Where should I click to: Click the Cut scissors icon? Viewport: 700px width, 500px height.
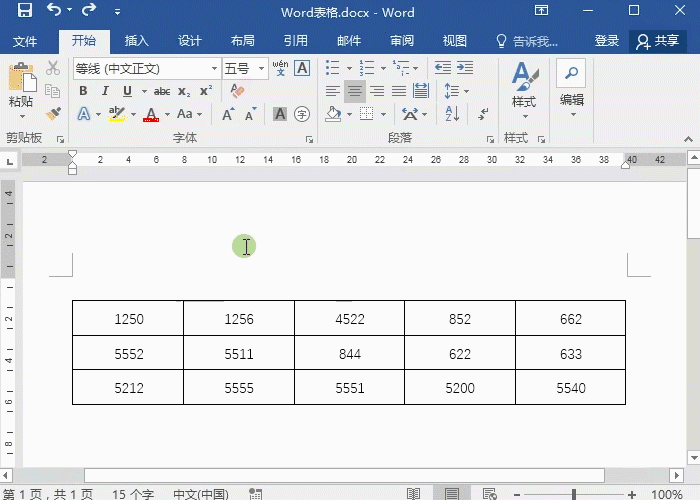click(x=53, y=68)
